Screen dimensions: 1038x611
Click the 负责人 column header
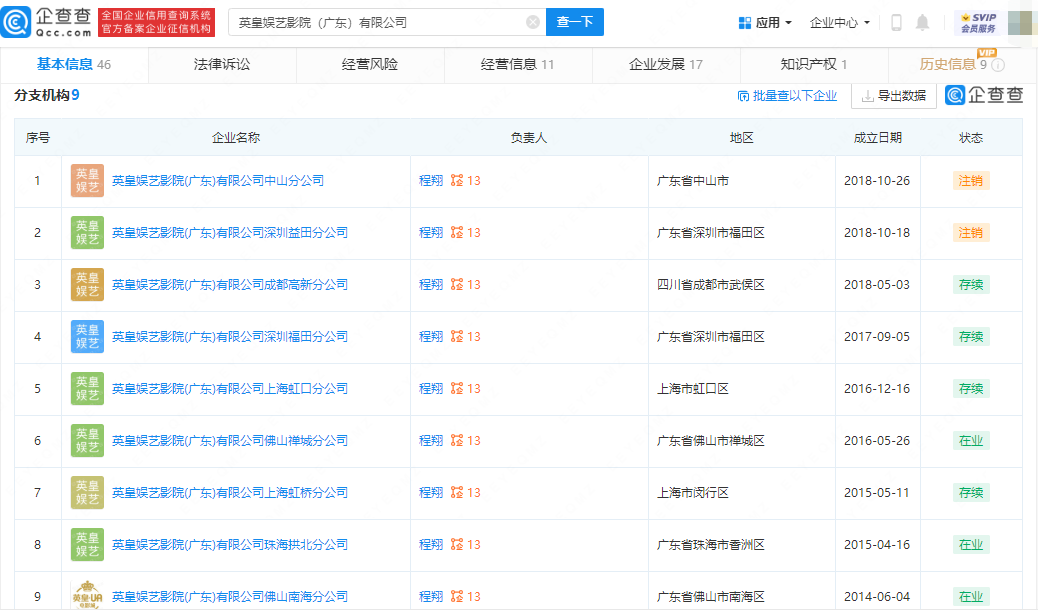528,138
